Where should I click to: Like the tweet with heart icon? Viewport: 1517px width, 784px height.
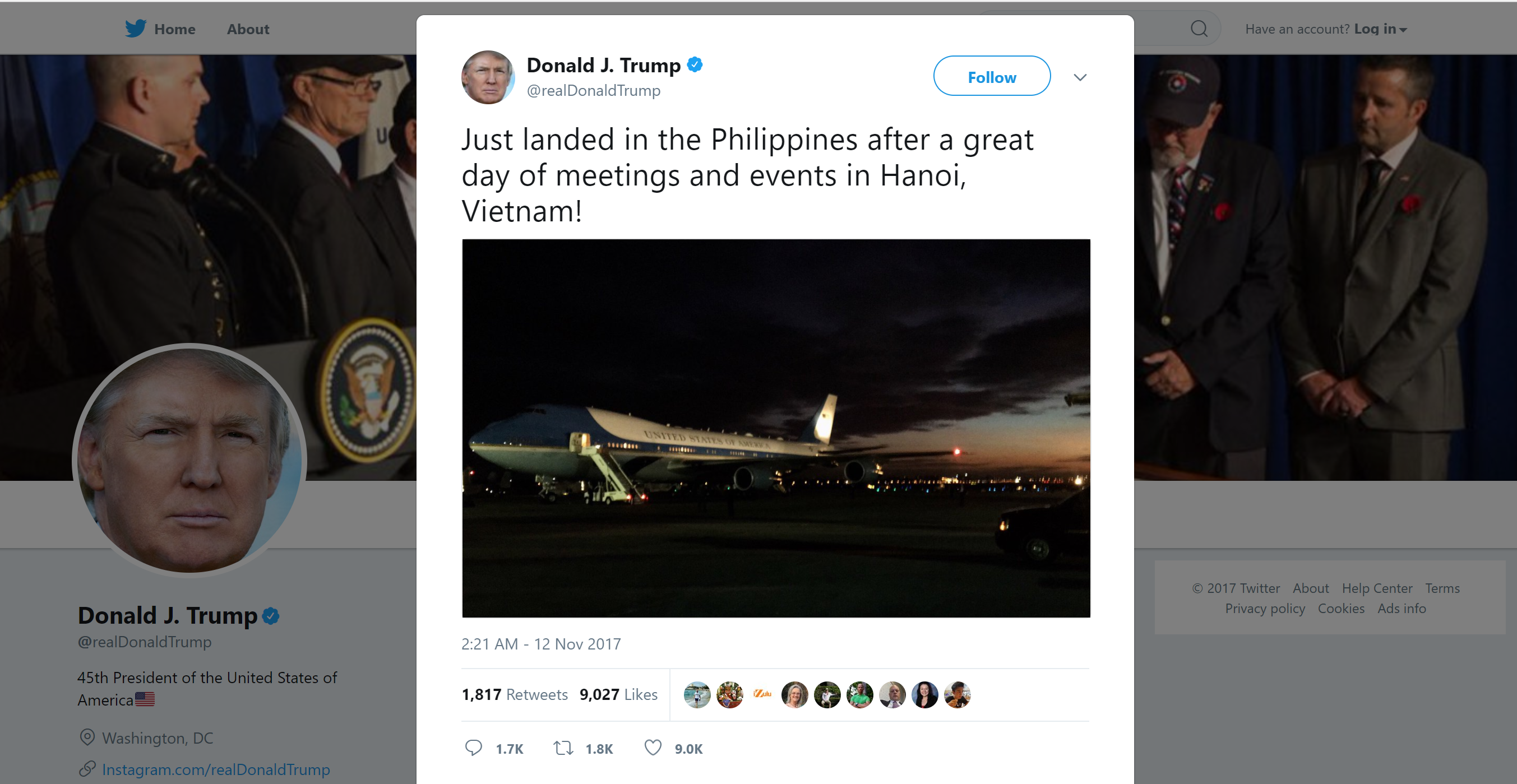coord(653,748)
